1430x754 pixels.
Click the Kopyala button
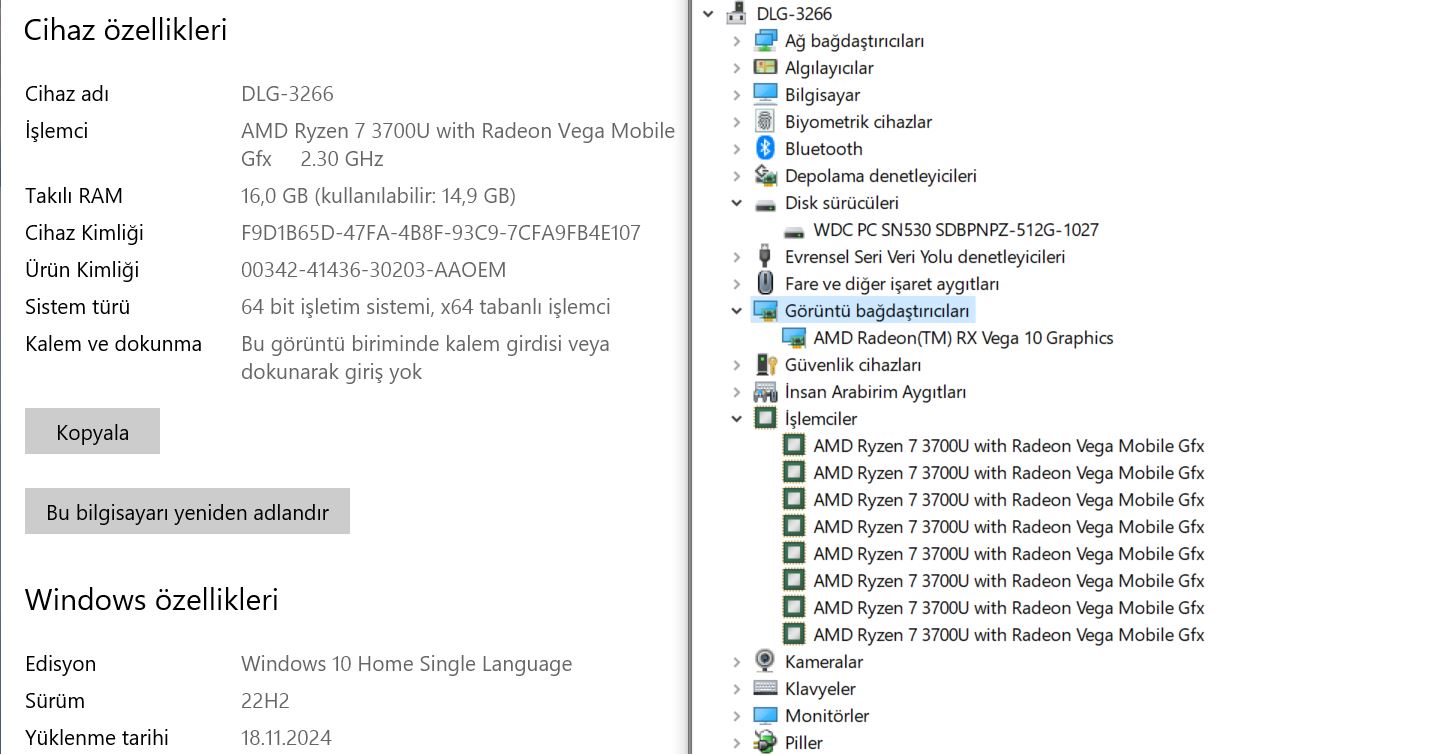[x=92, y=431]
